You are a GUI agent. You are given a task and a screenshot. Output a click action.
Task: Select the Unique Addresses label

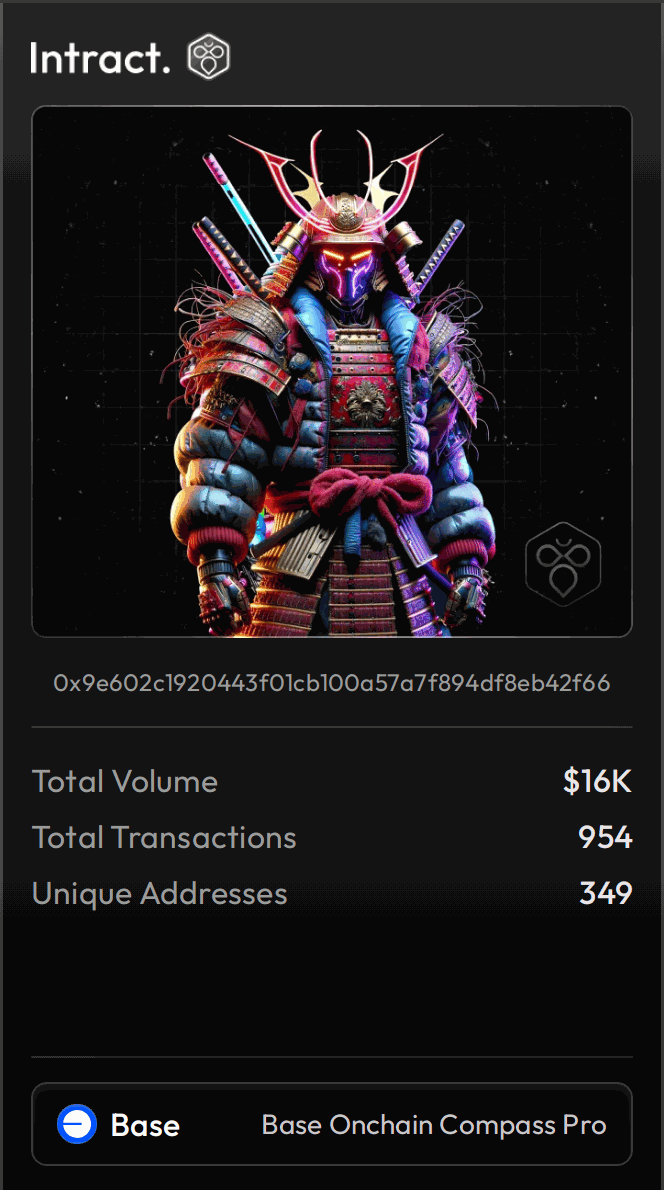[x=159, y=893]
